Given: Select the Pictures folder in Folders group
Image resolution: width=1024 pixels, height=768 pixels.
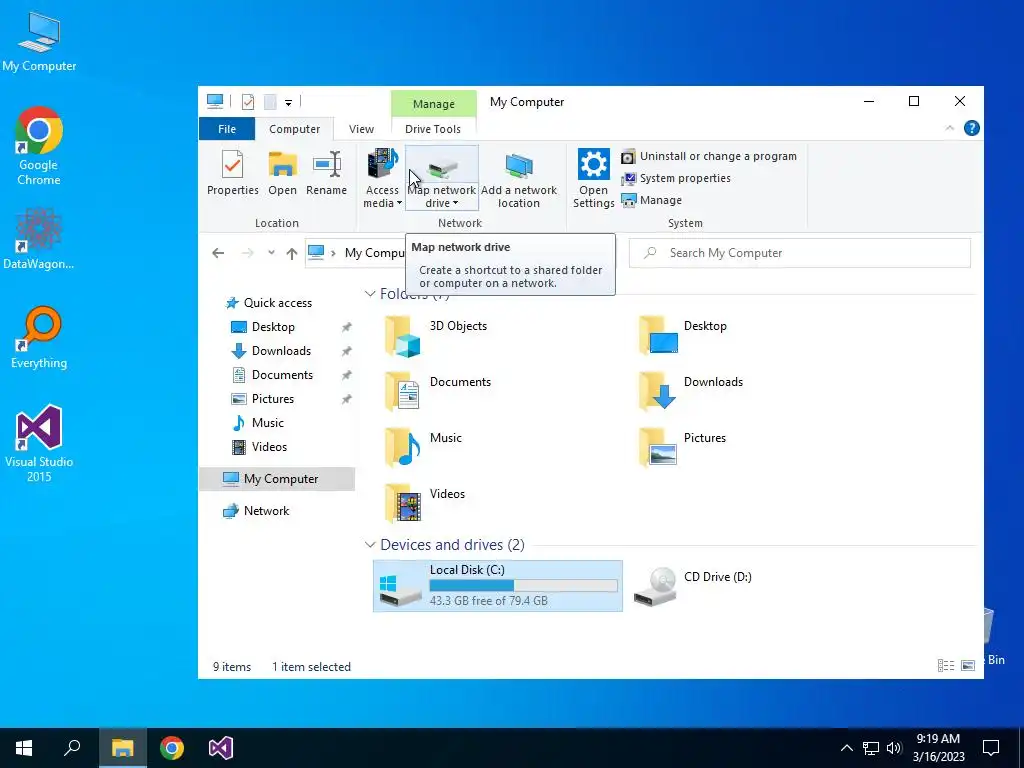Looking at the screenshot, I should (682, 448).
